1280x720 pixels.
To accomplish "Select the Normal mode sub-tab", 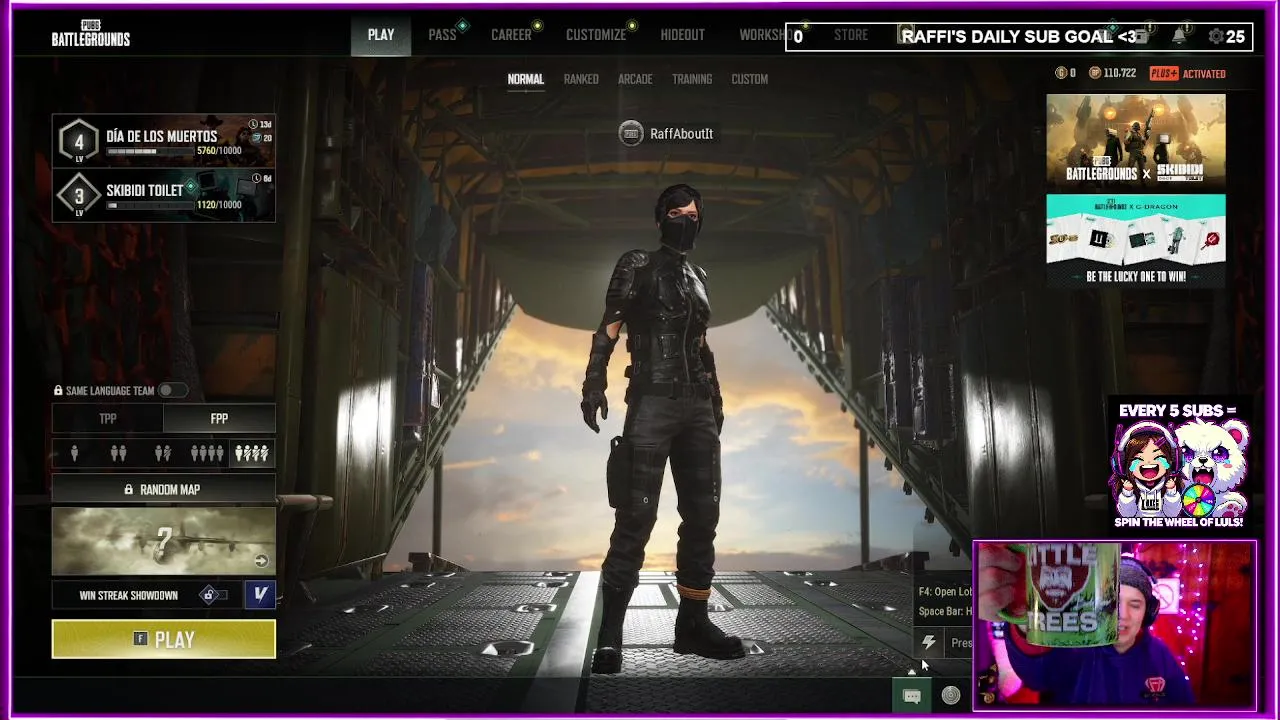I will [x=526, y=79].
